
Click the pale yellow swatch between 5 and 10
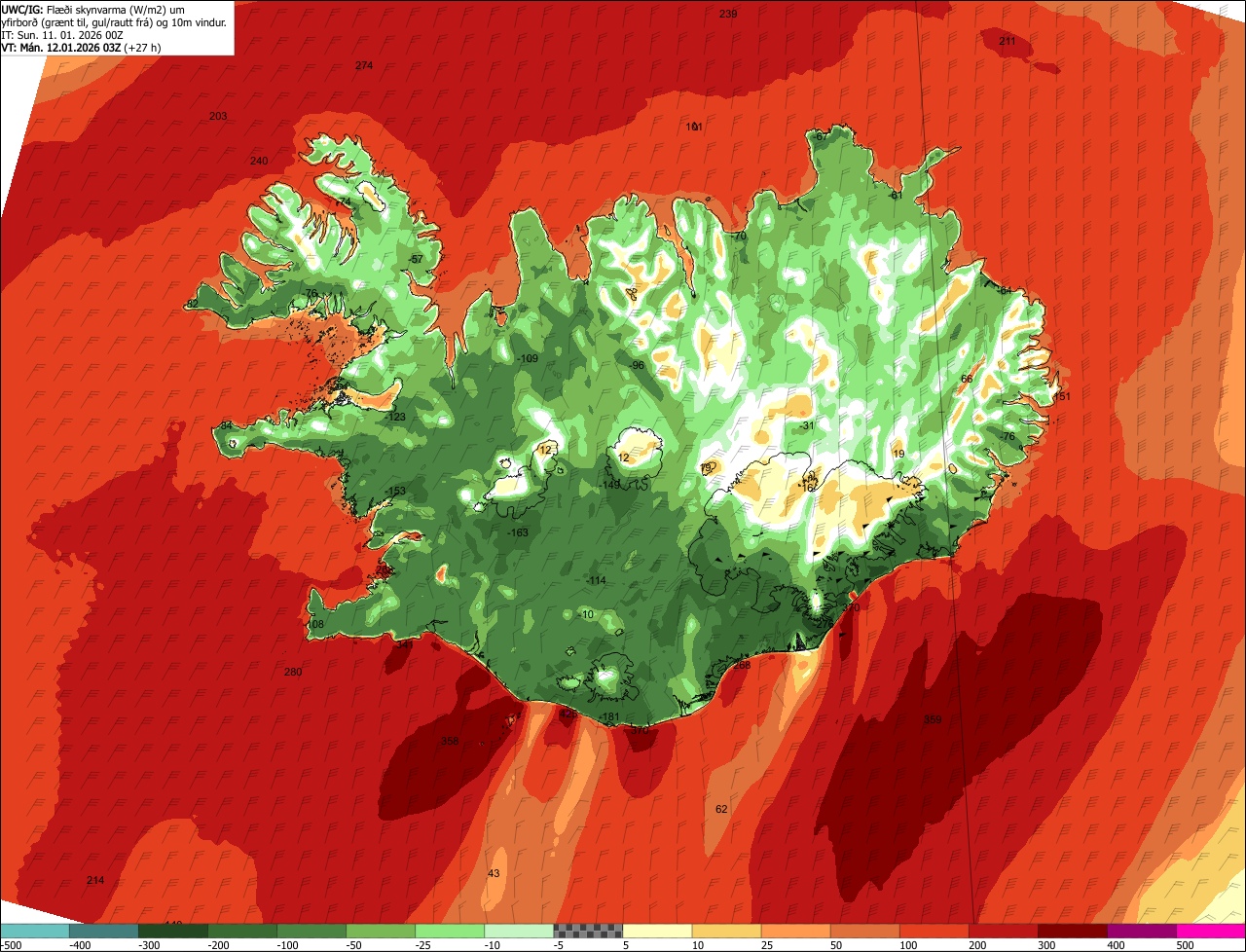657,930
